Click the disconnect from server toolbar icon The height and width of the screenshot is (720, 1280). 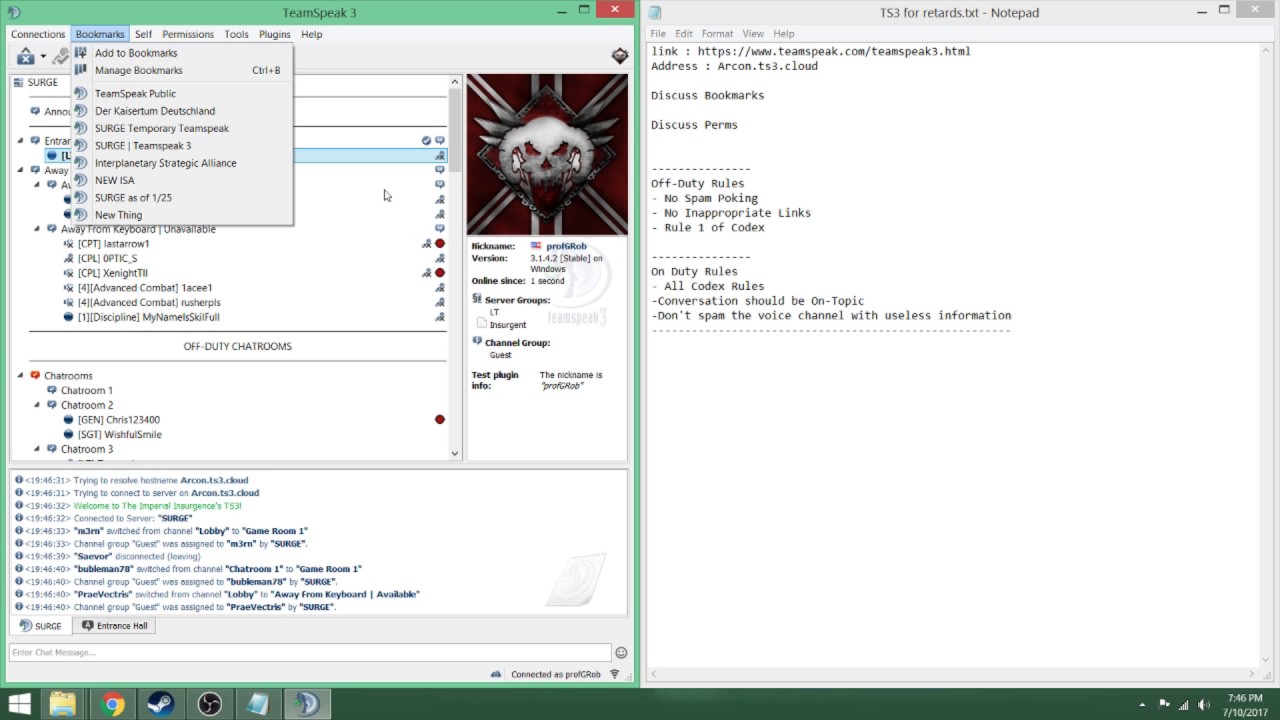click(26, 57)
